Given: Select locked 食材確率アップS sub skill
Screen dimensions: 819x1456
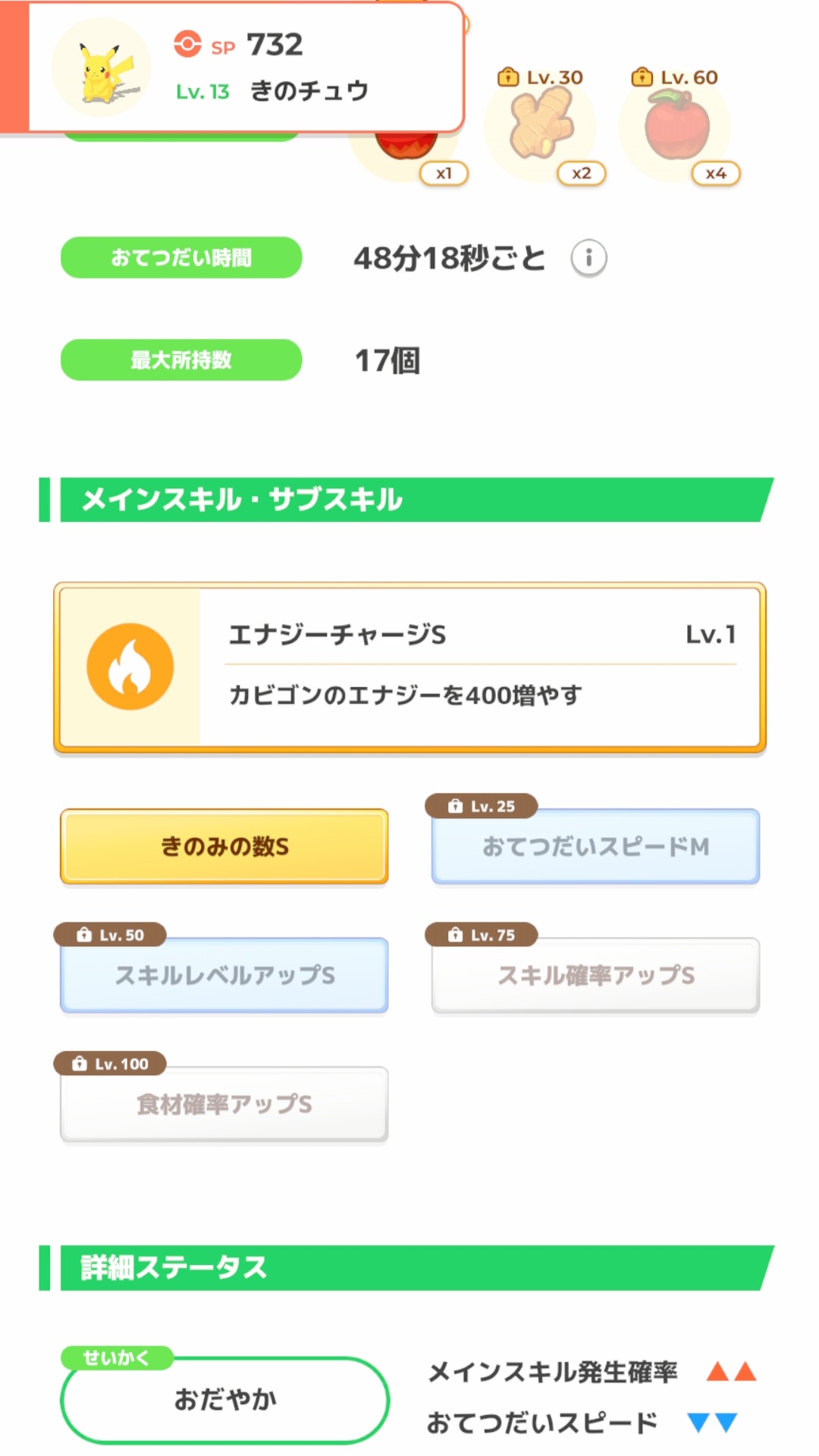Looking at the screenshot, I should (x=224, y=1105).
